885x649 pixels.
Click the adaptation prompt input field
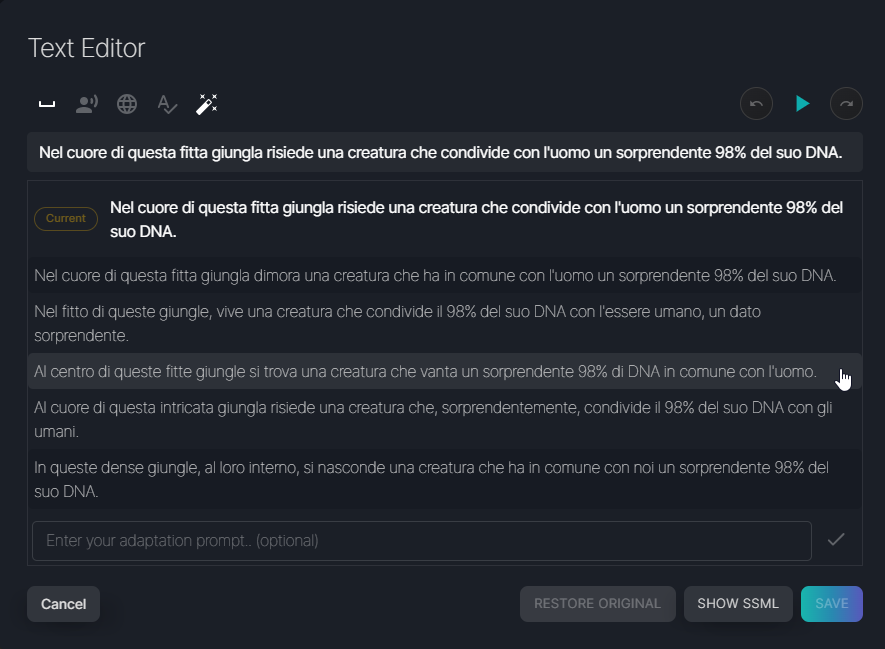point(421,541)
